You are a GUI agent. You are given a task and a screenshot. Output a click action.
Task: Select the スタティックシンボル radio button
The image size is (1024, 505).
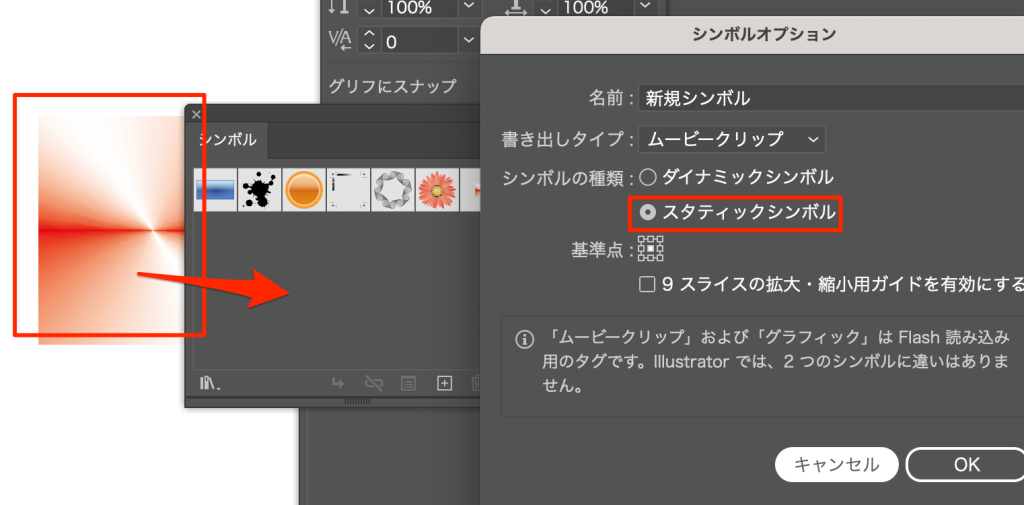tap(648, 212)
